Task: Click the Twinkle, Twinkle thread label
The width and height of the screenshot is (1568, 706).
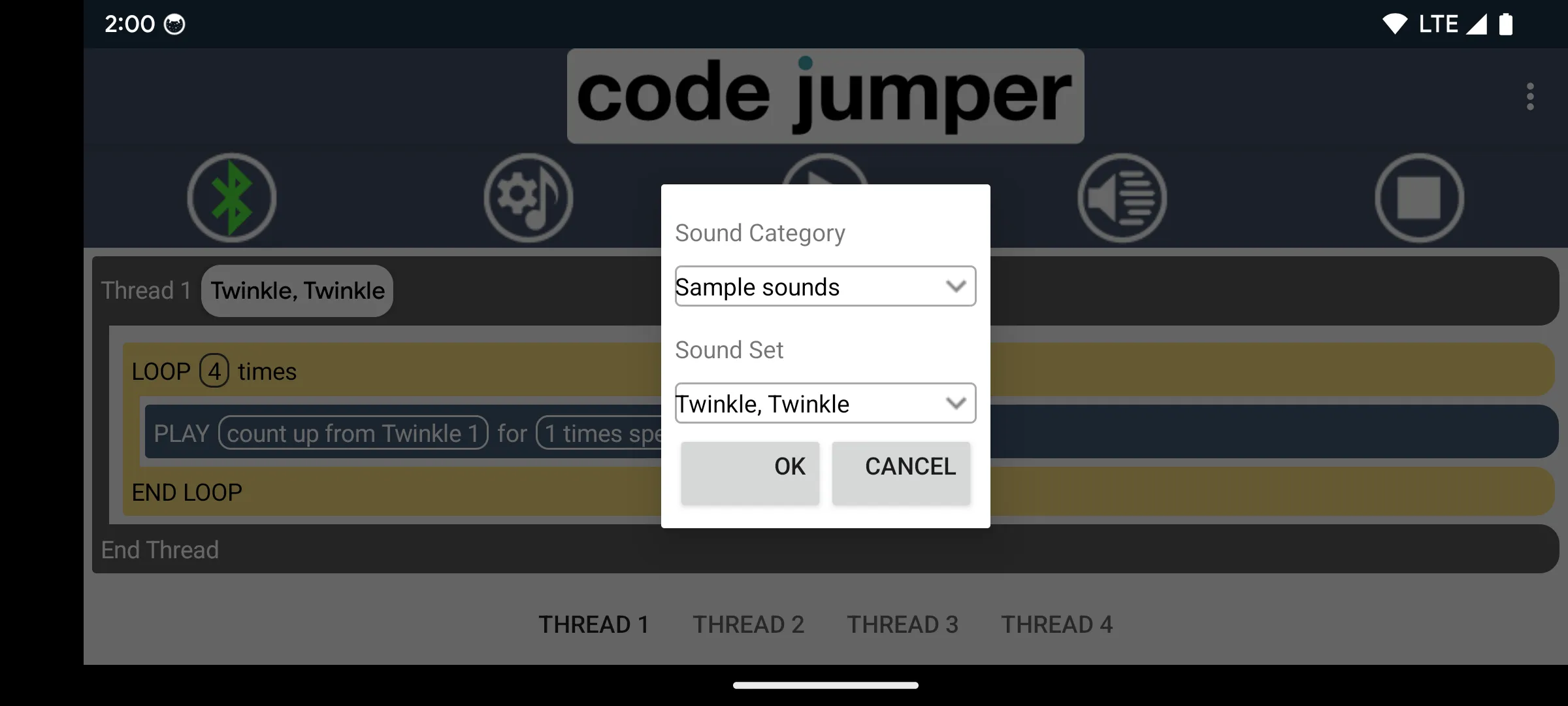Action: click(297, 290)
